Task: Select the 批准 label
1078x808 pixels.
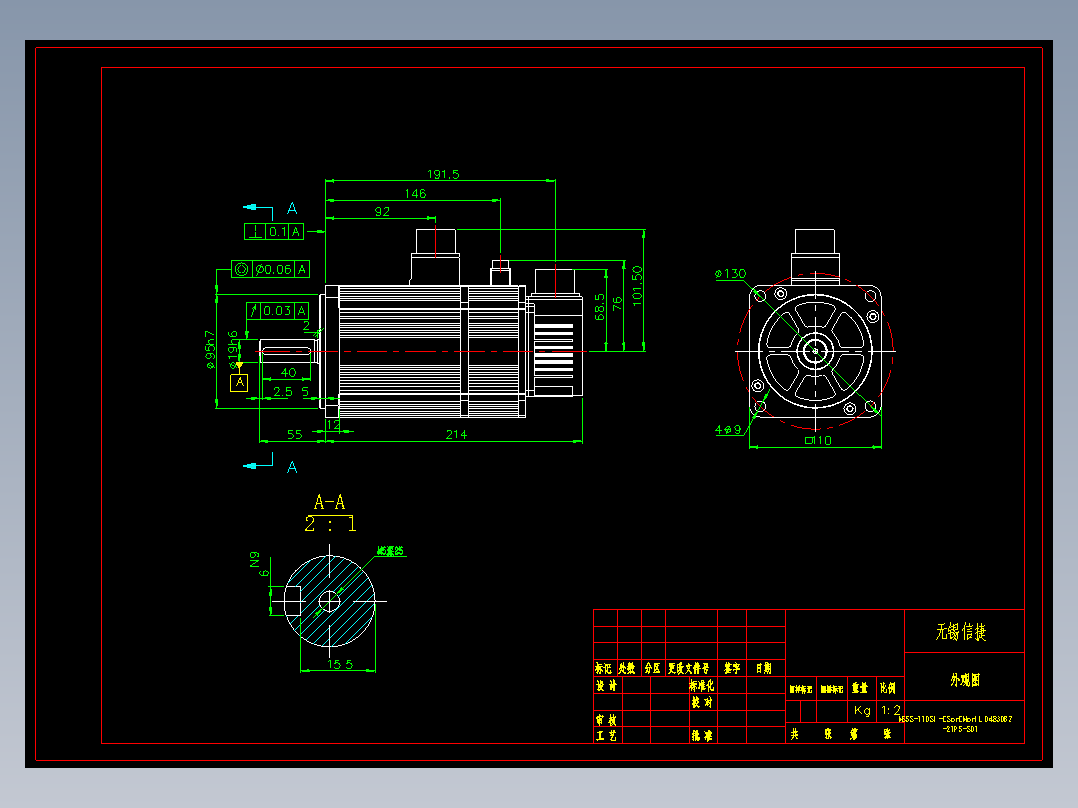Action: (702, 736)
